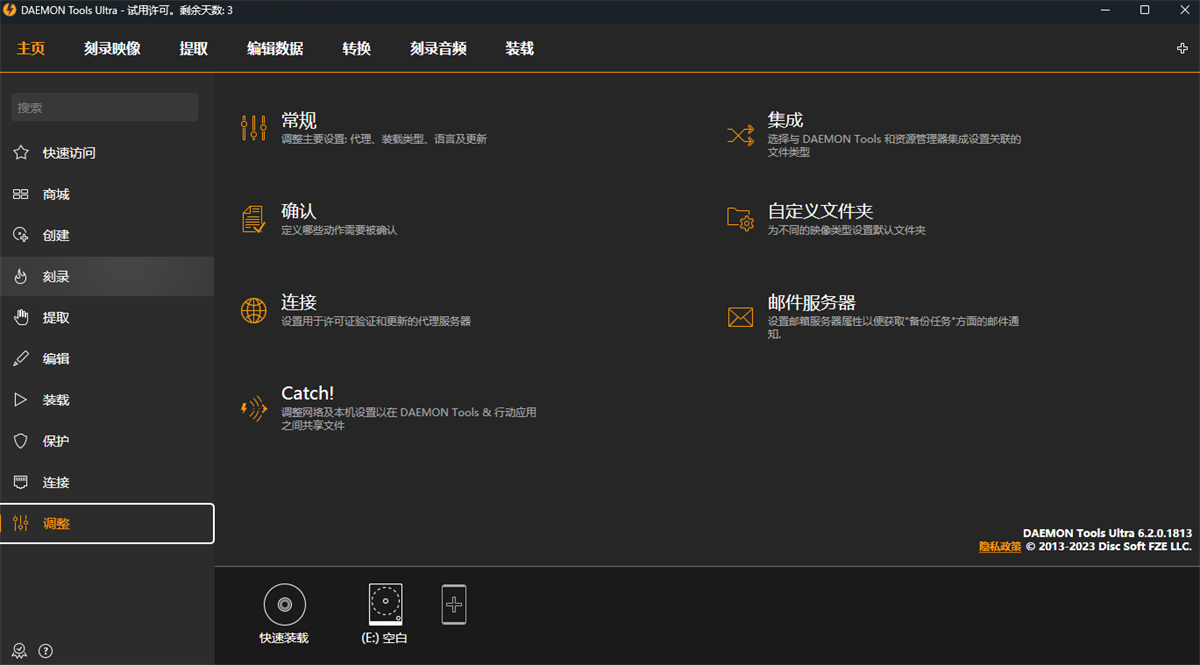
Task: Select 商城 label in sidebar
Action: pyautogui.click(x=56, y=194)
